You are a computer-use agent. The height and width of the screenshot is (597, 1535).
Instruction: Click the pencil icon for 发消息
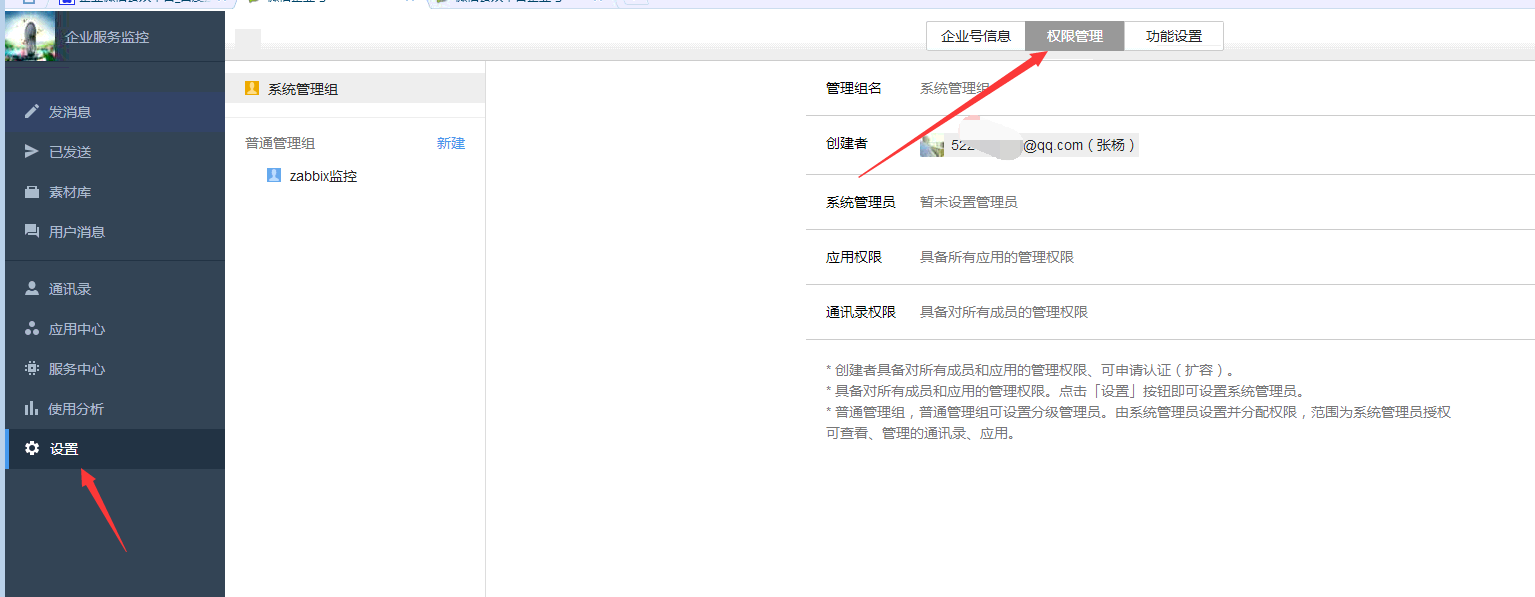pyautogui.click(x=32, y=112)
